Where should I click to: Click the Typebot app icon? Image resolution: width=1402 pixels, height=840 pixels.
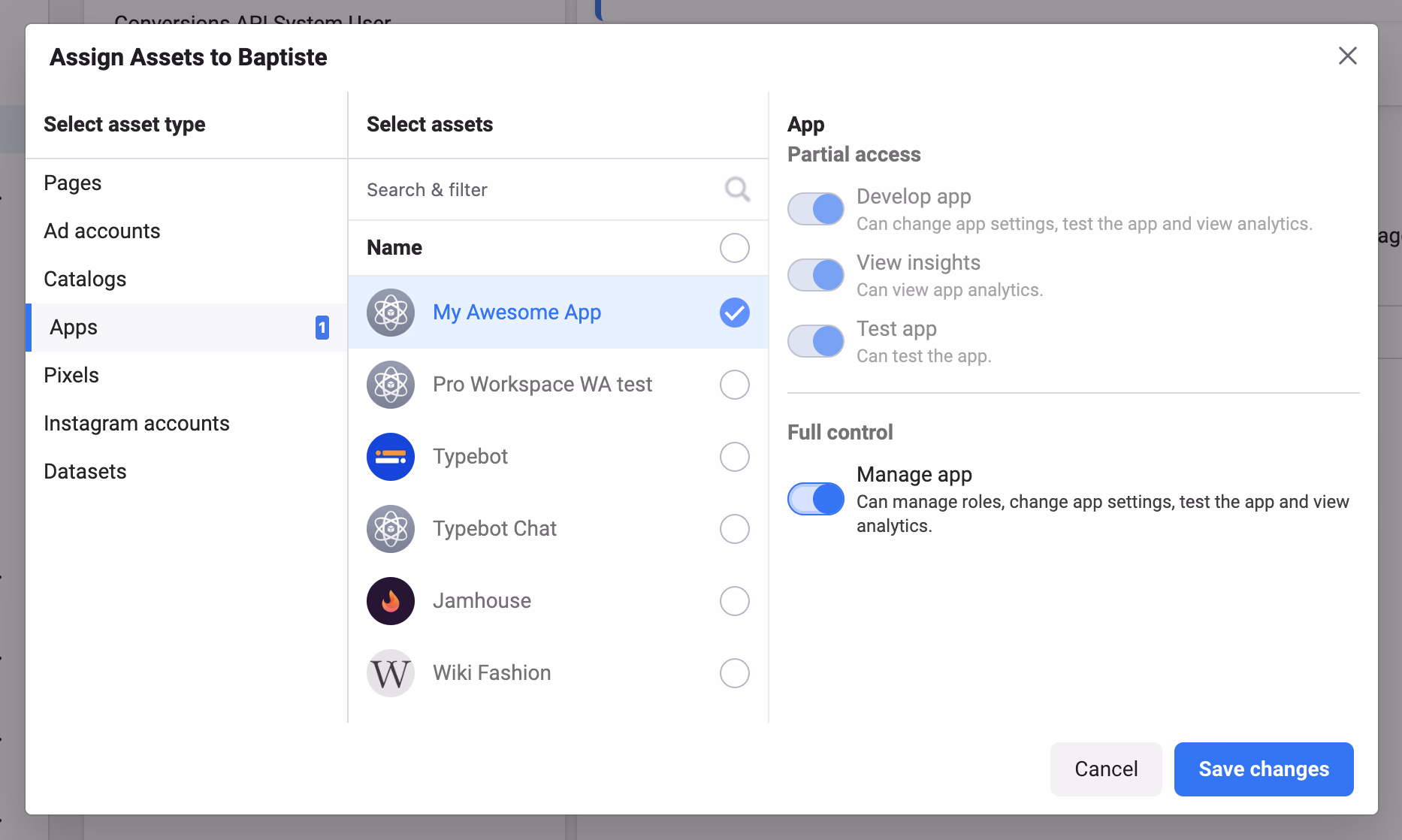point(390,456)
